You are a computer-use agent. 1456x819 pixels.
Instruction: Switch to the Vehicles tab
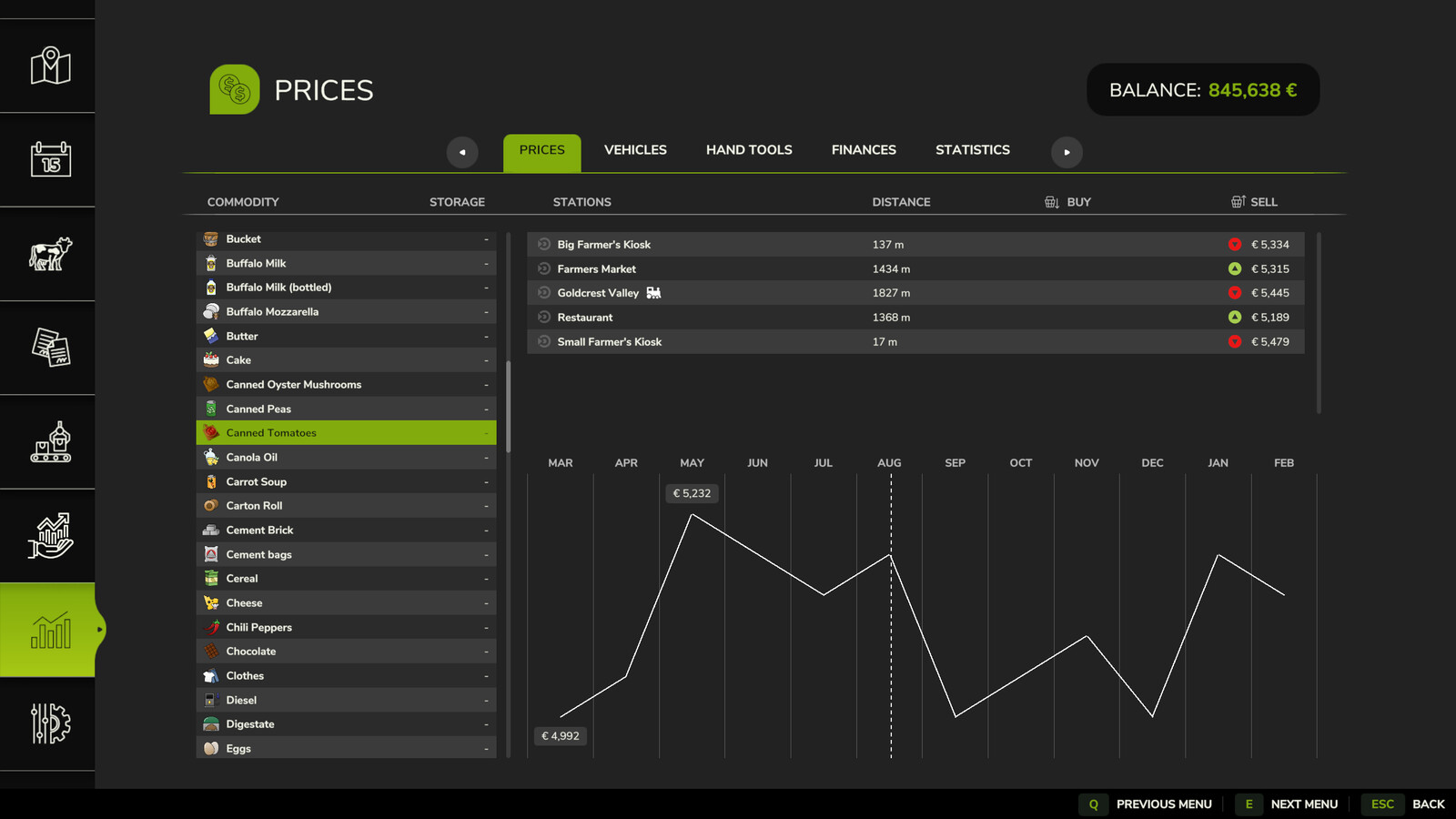[635, 150]
